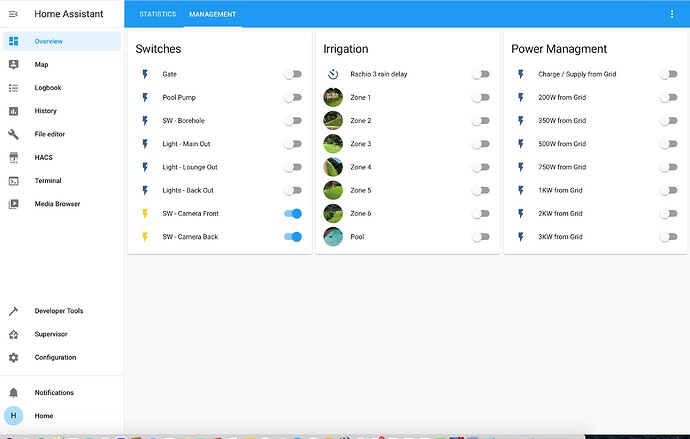Click the yellow SW - Camera Back icon
The height and width of the screenshot is (439, 690).
145,237
